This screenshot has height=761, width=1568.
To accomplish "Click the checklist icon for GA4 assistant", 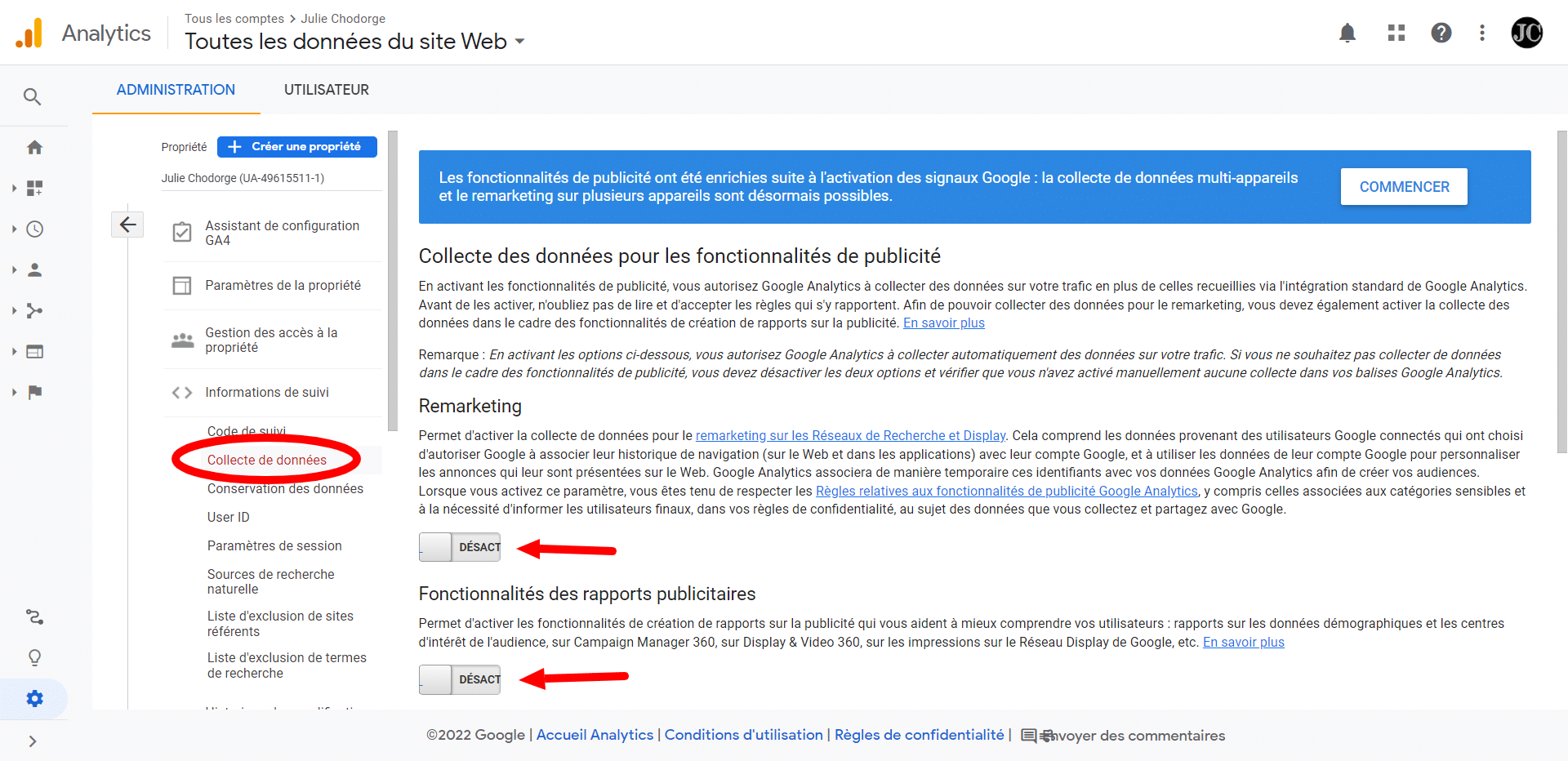I will 182,233.
